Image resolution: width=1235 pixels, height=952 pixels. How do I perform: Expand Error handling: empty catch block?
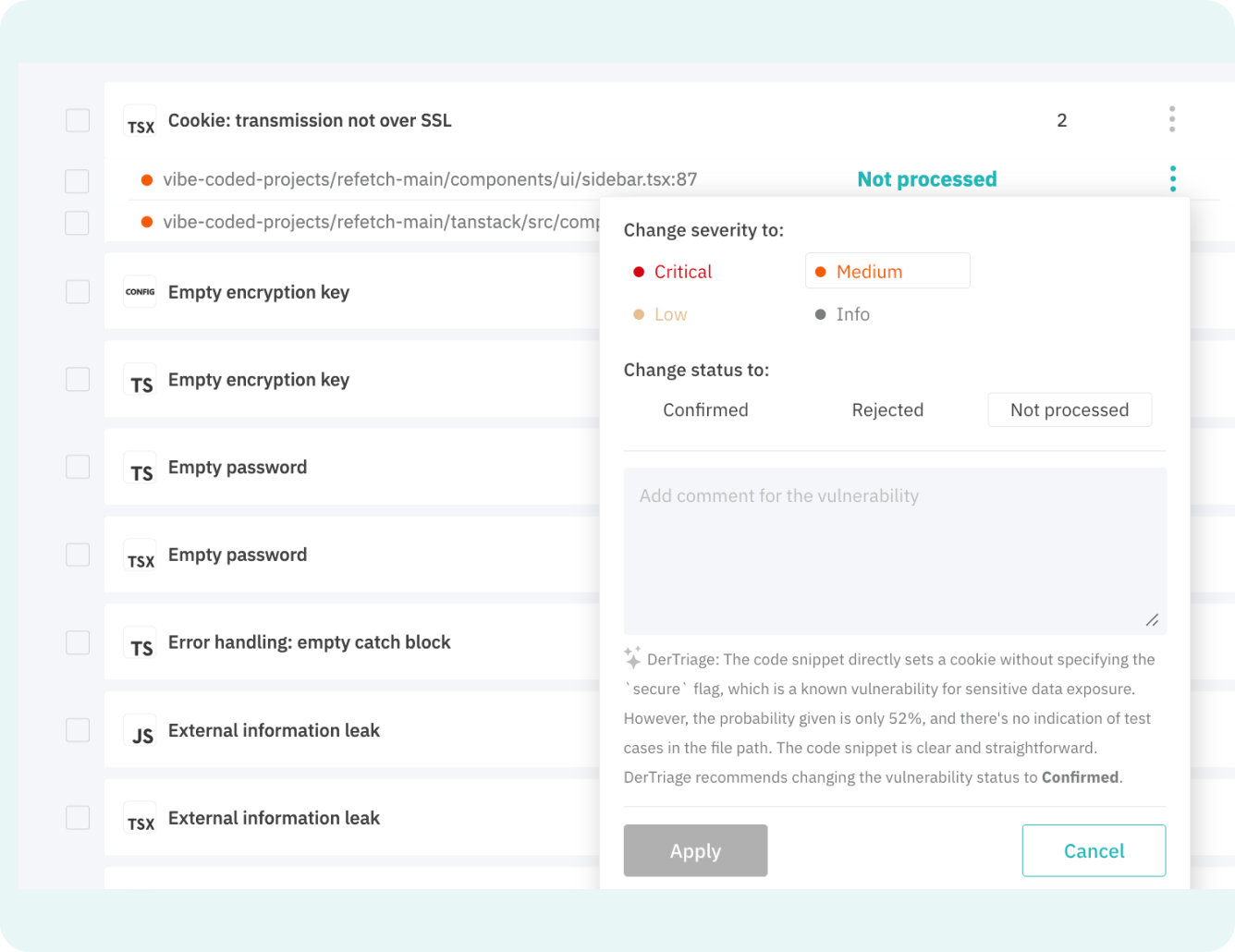310,642
